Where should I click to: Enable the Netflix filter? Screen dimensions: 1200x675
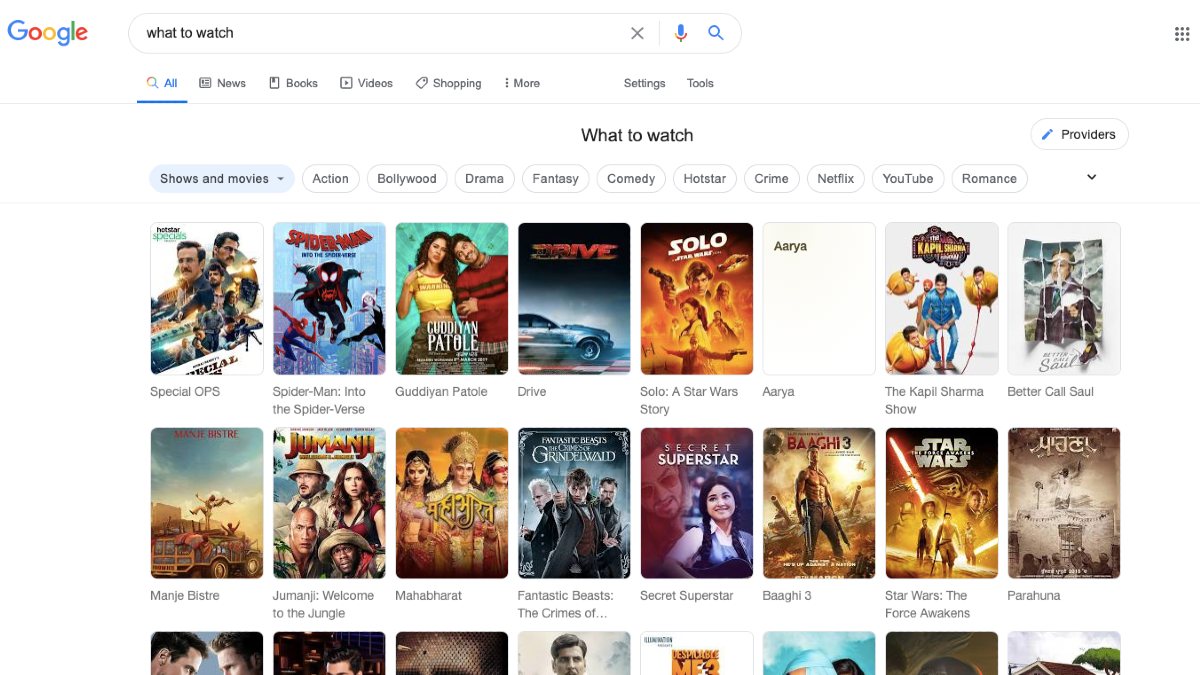[x=835, y=178]
